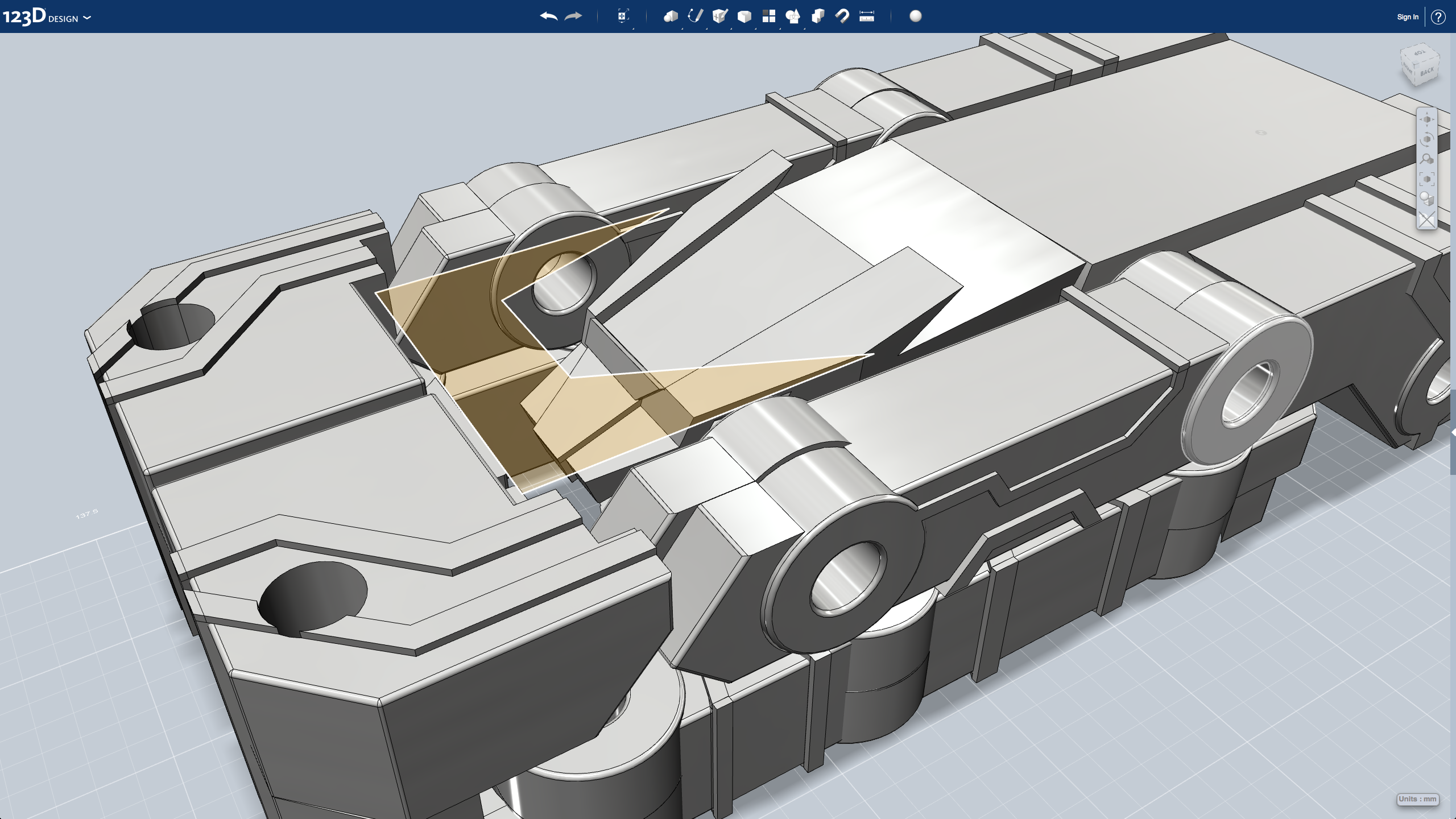The height and width of the screenshot is (819, 1456).
Task: Open Help via the question mark button
Action: 1439,17
